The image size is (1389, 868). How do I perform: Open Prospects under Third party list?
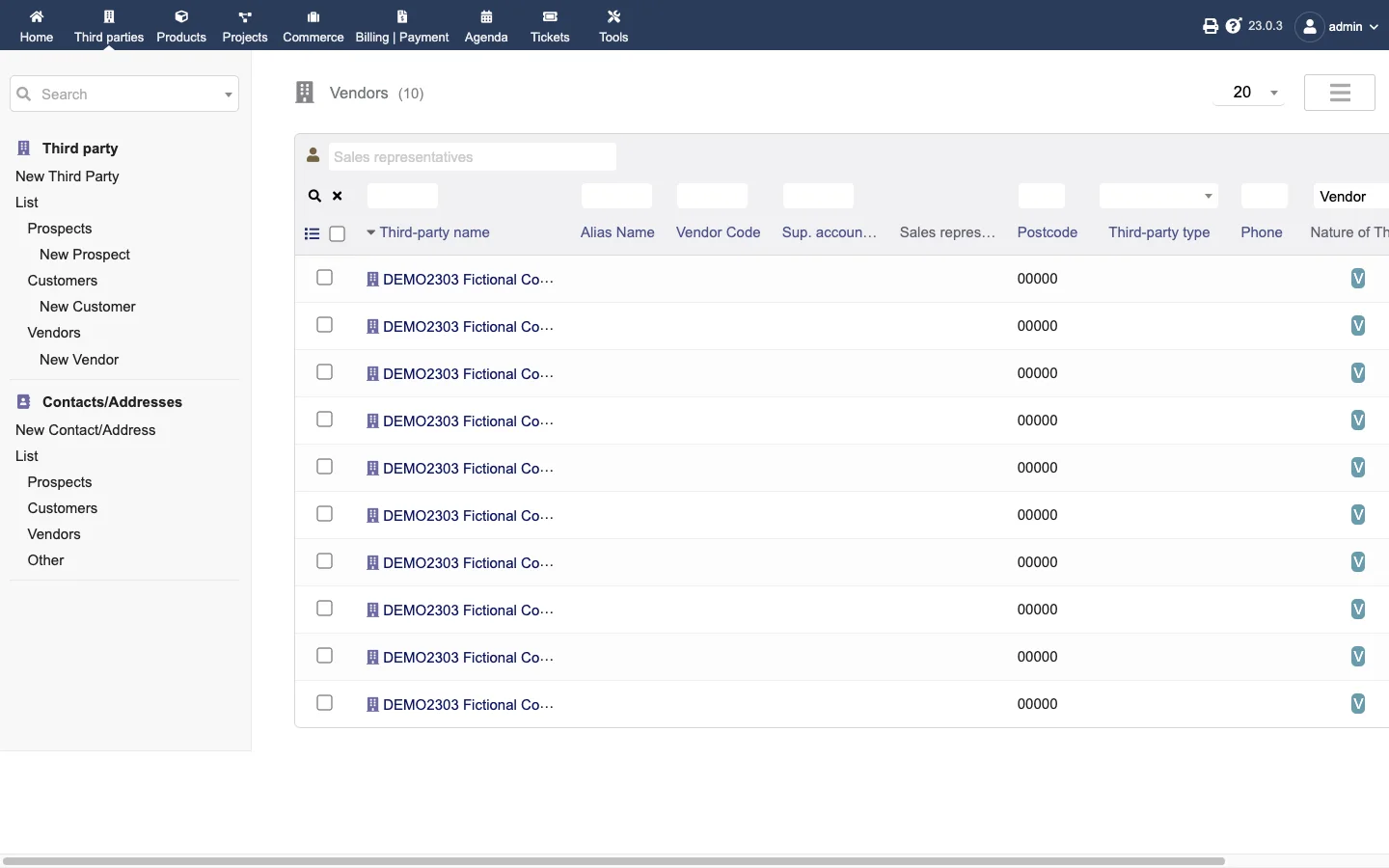tap(60, 229)
